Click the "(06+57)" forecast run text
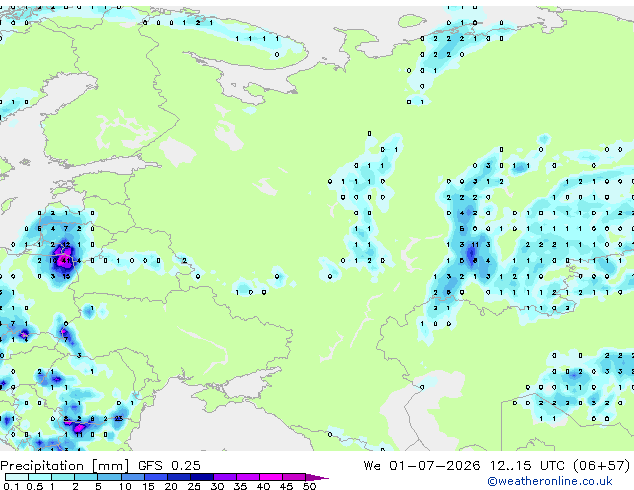Viewport: 634px width, 490px height. [602, 465]
